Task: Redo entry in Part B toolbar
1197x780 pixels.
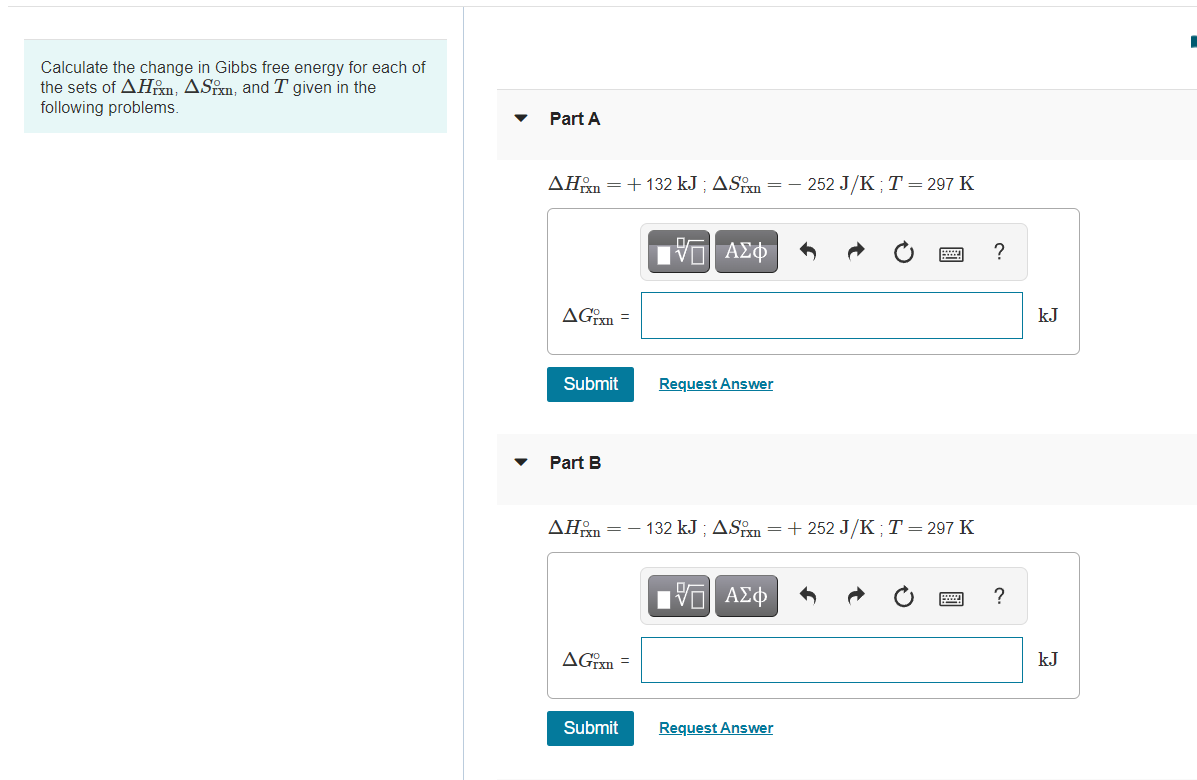Action: (856, 595)
